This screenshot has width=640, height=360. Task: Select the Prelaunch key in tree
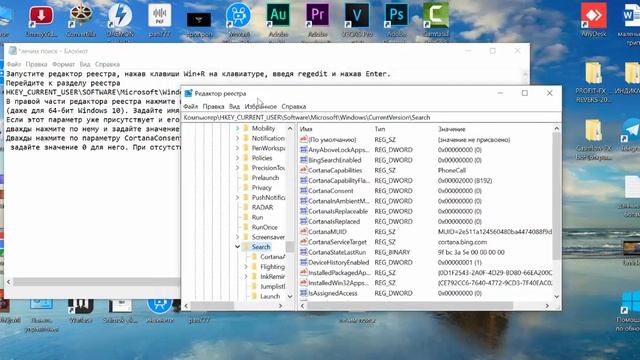[265, 178]
